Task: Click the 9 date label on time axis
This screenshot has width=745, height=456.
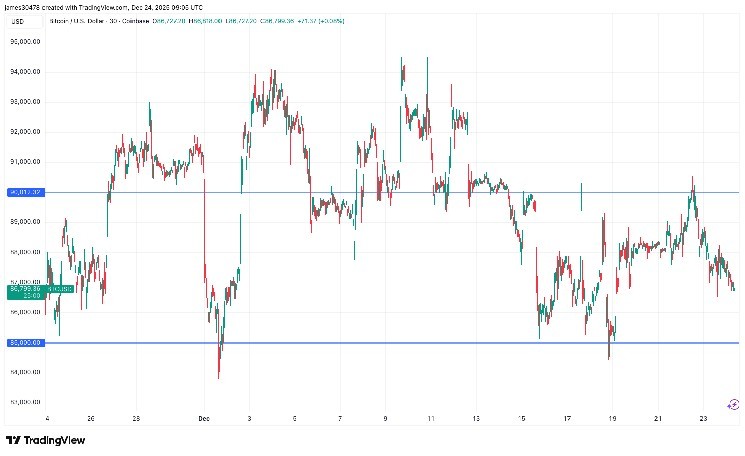Action: tap(385, 418)
